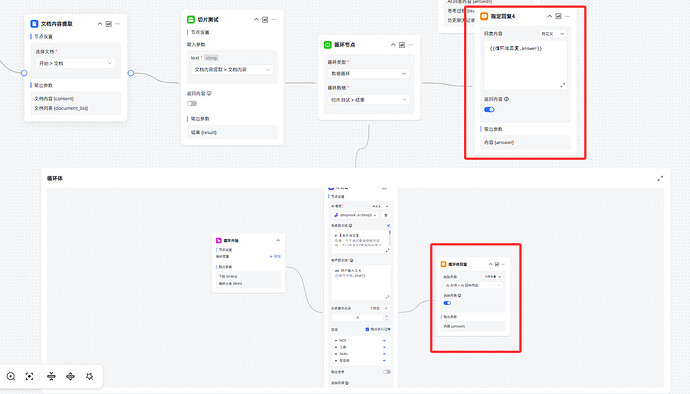The width and height of the screenshot is (690, 394).
Task: Collapse the 指定回复4 node
Action: pos(550,16)
